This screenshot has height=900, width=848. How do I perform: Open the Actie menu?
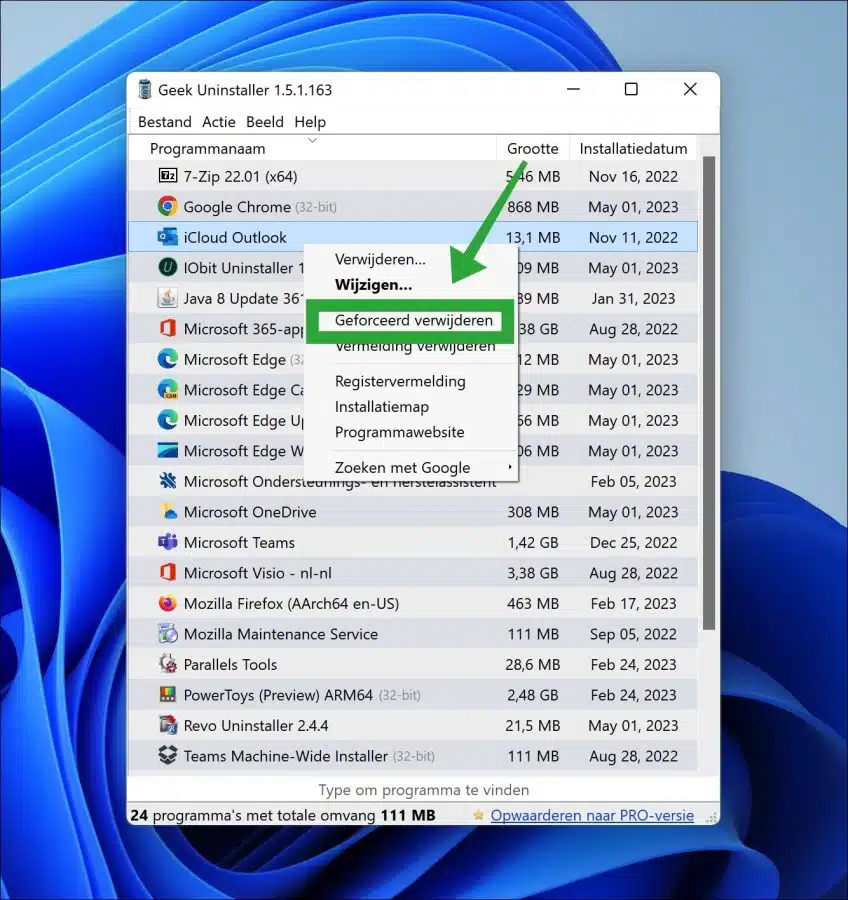pyautogui.click(x=219, y=122)
